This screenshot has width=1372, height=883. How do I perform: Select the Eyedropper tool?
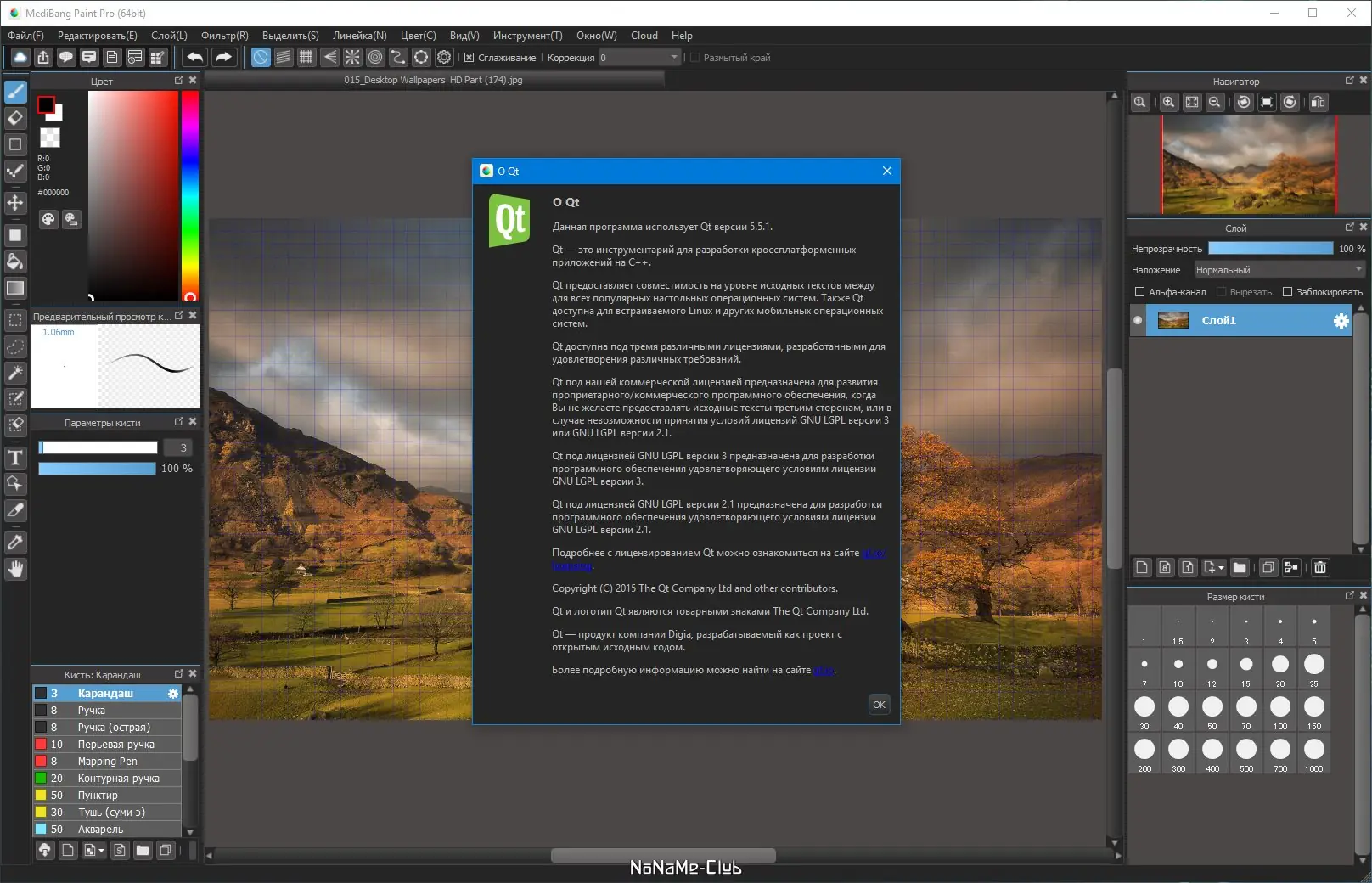pyautogui.click(x=15, y=543)
